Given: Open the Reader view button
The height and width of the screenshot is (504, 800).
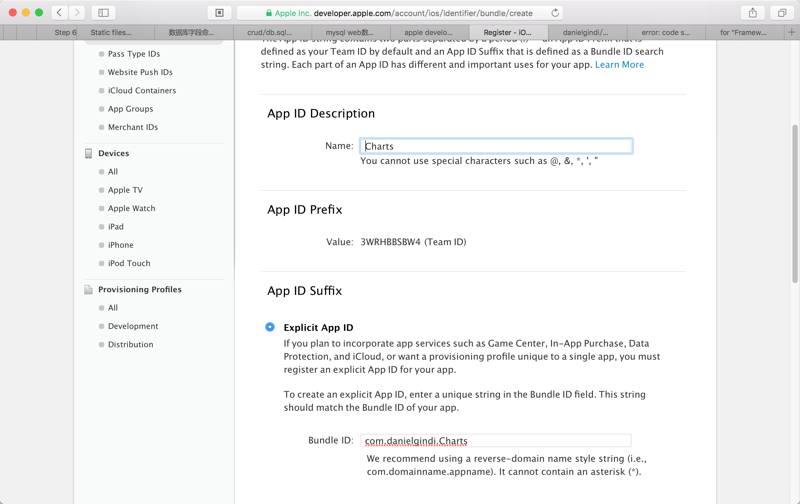Looking at the screenshot, I should 219,13.
